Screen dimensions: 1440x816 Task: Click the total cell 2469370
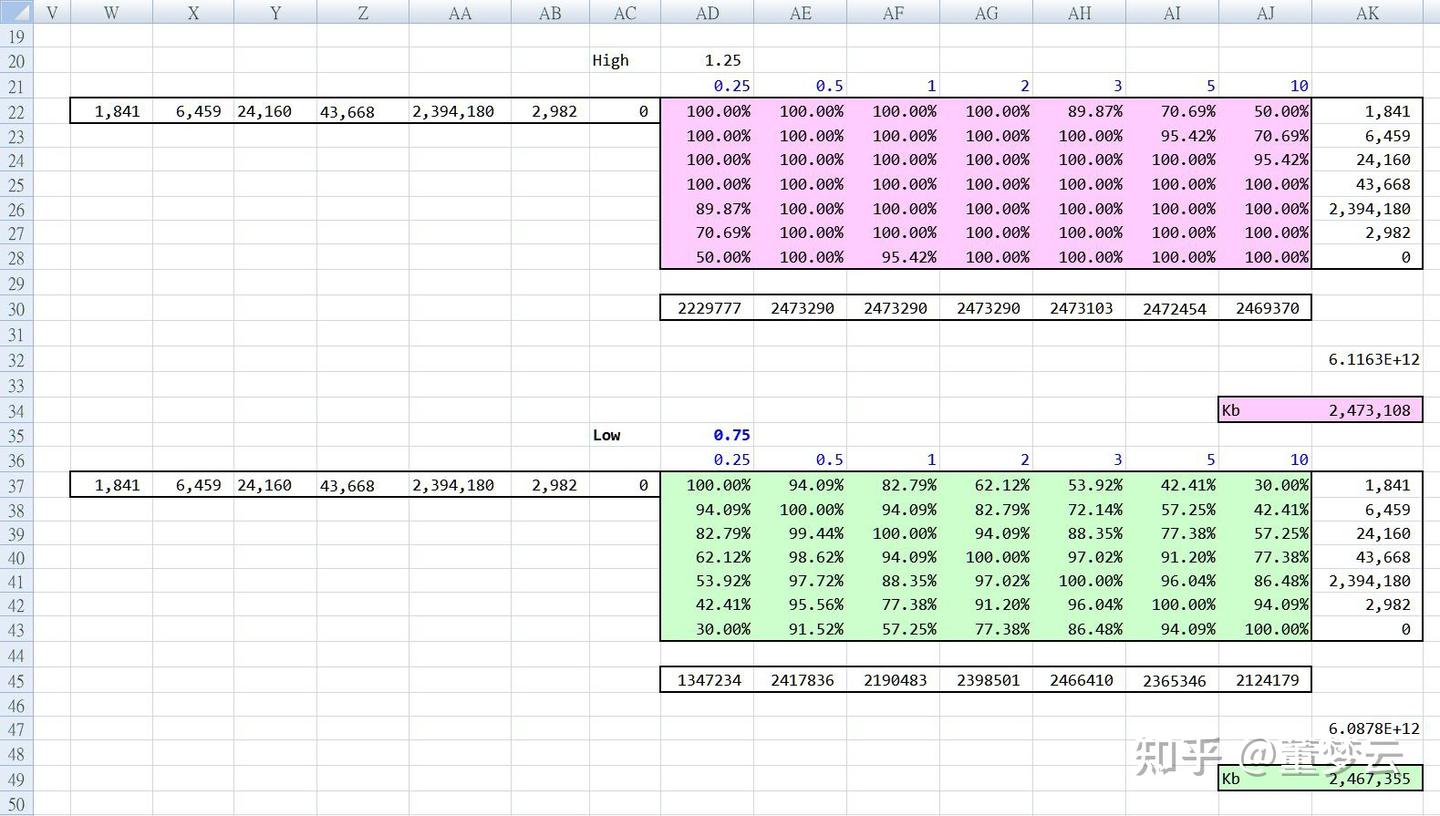(1265, 308)
